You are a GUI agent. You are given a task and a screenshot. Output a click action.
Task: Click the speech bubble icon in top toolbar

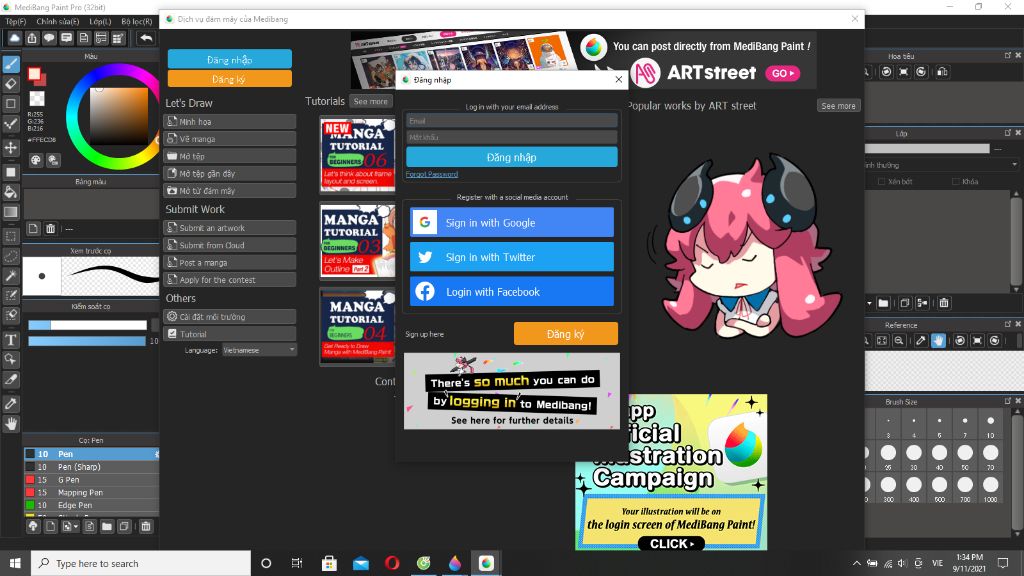click(49, 38)
